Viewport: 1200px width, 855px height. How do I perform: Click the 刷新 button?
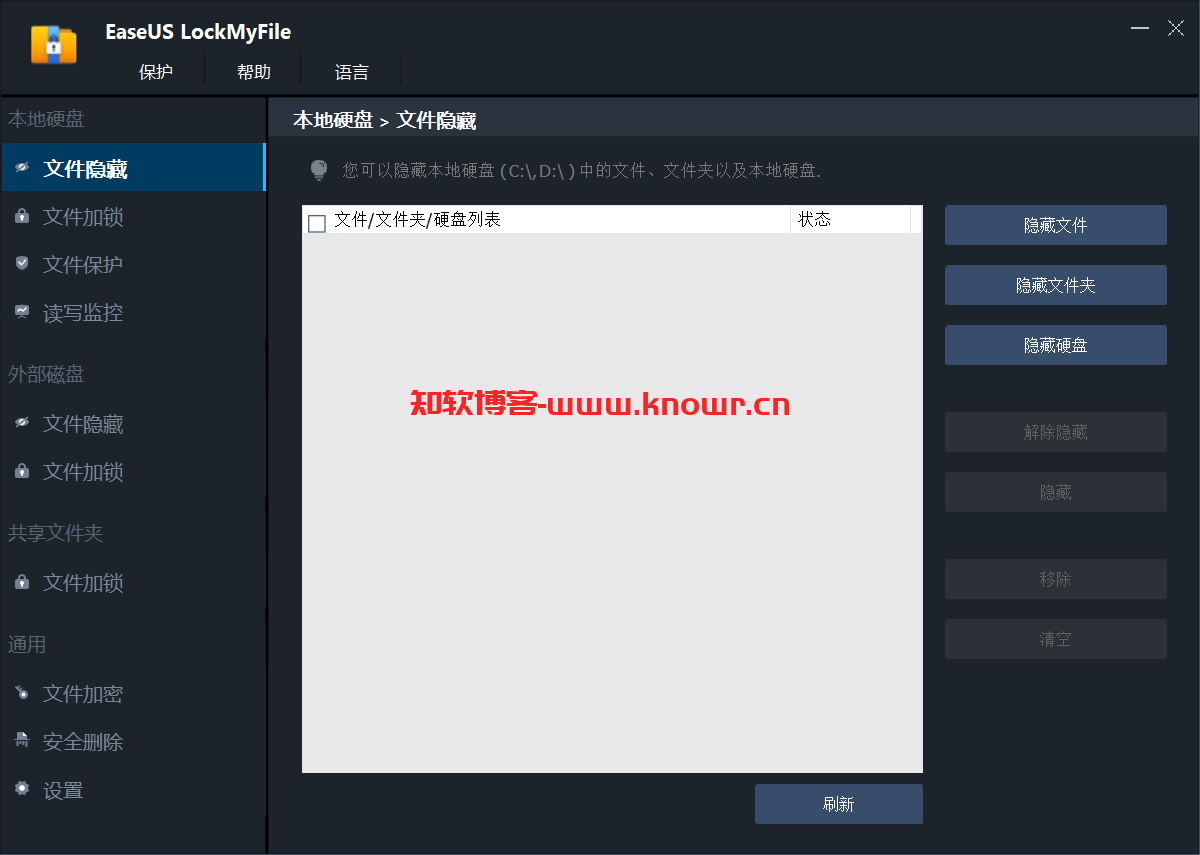click(x=838, y=804)
